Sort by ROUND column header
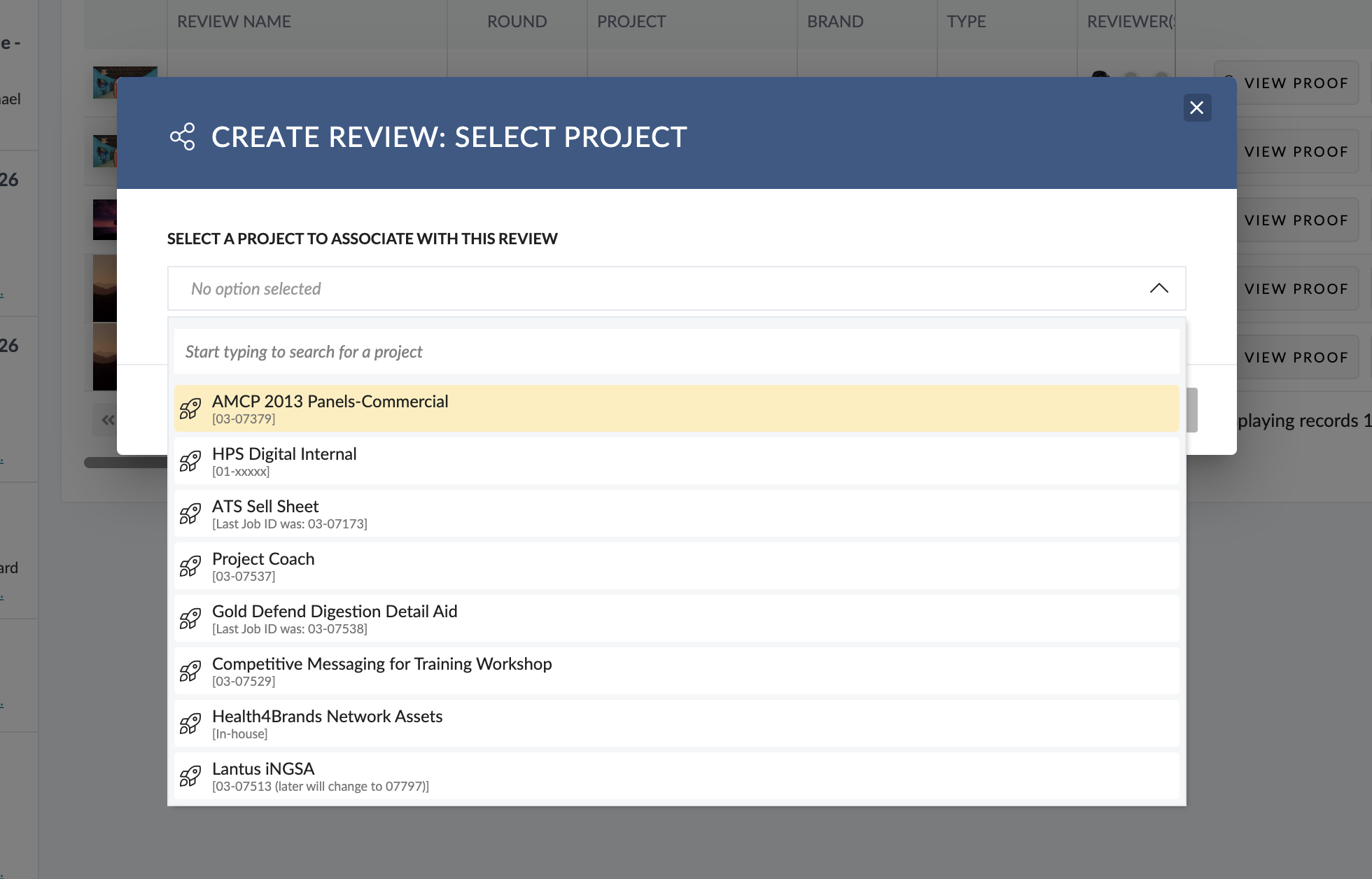This screenshot has width=1372, height=879. [x=517, y=22]
